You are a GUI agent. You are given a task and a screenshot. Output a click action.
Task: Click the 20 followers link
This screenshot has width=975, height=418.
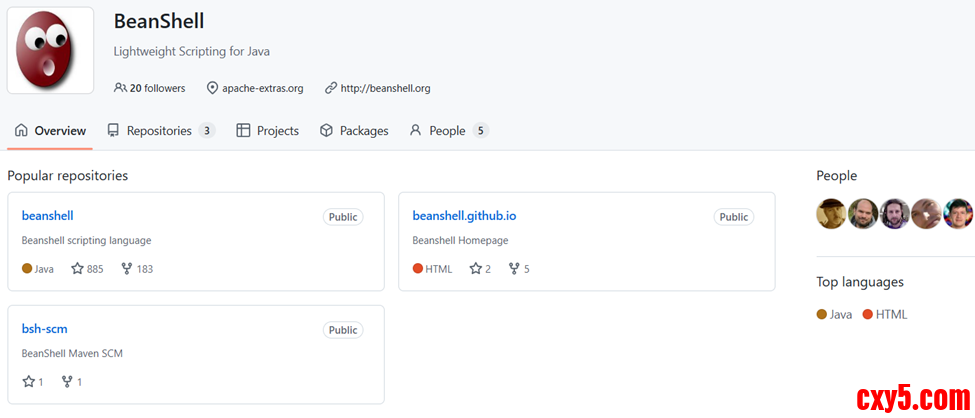[150, 88]
